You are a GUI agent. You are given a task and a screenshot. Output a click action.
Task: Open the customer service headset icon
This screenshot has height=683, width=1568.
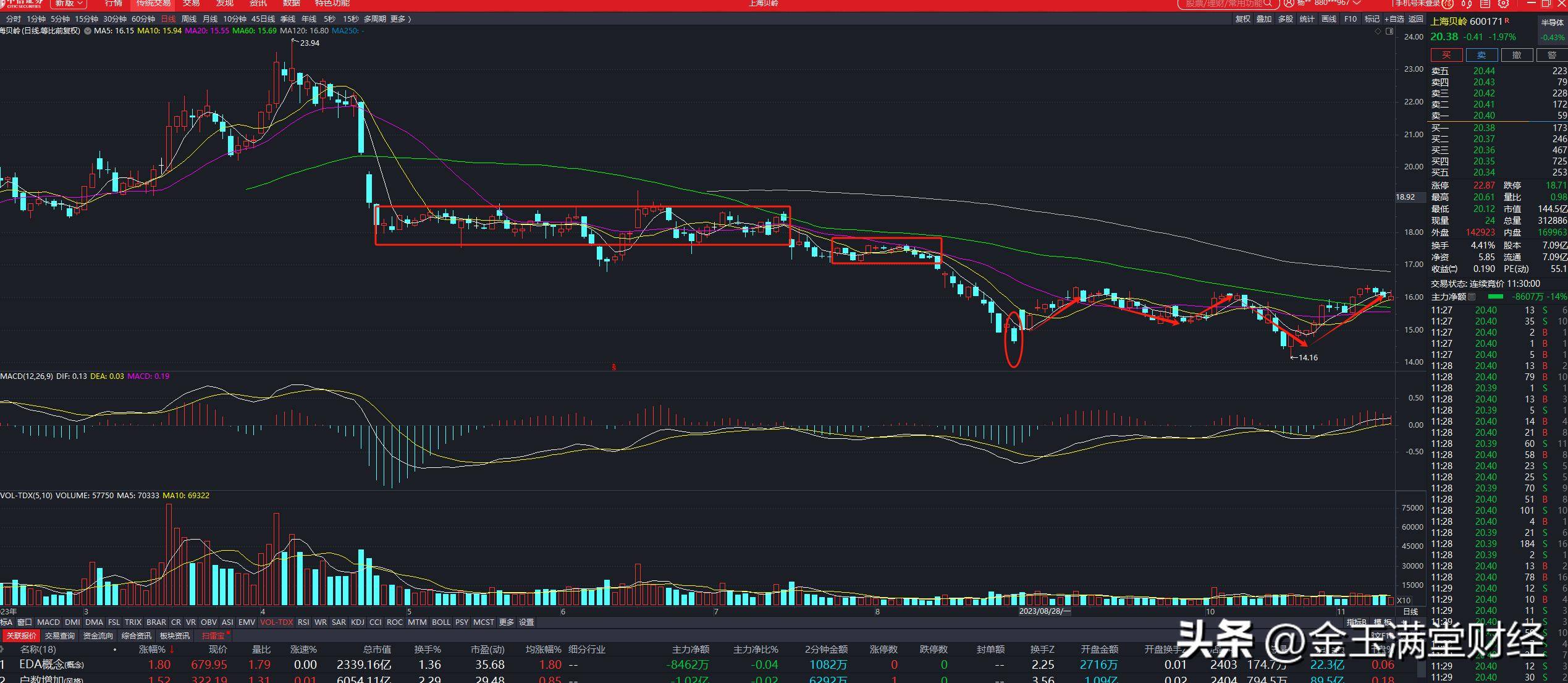1467,4
